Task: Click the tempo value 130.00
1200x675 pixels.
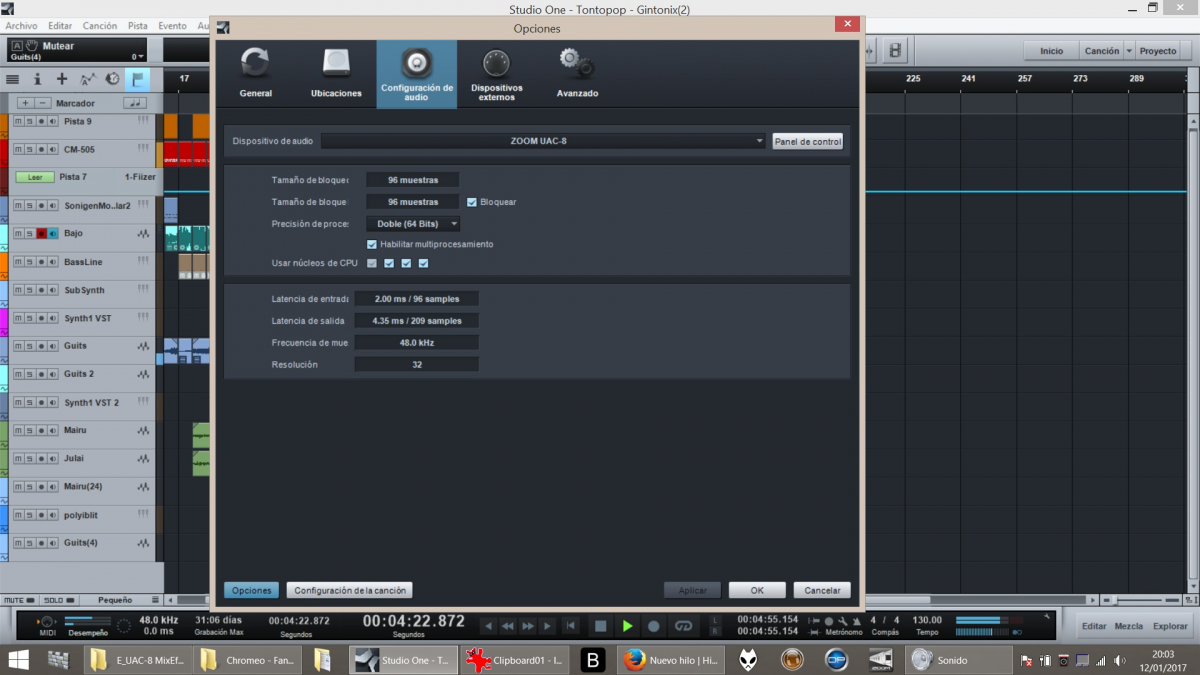Action: 927,620
